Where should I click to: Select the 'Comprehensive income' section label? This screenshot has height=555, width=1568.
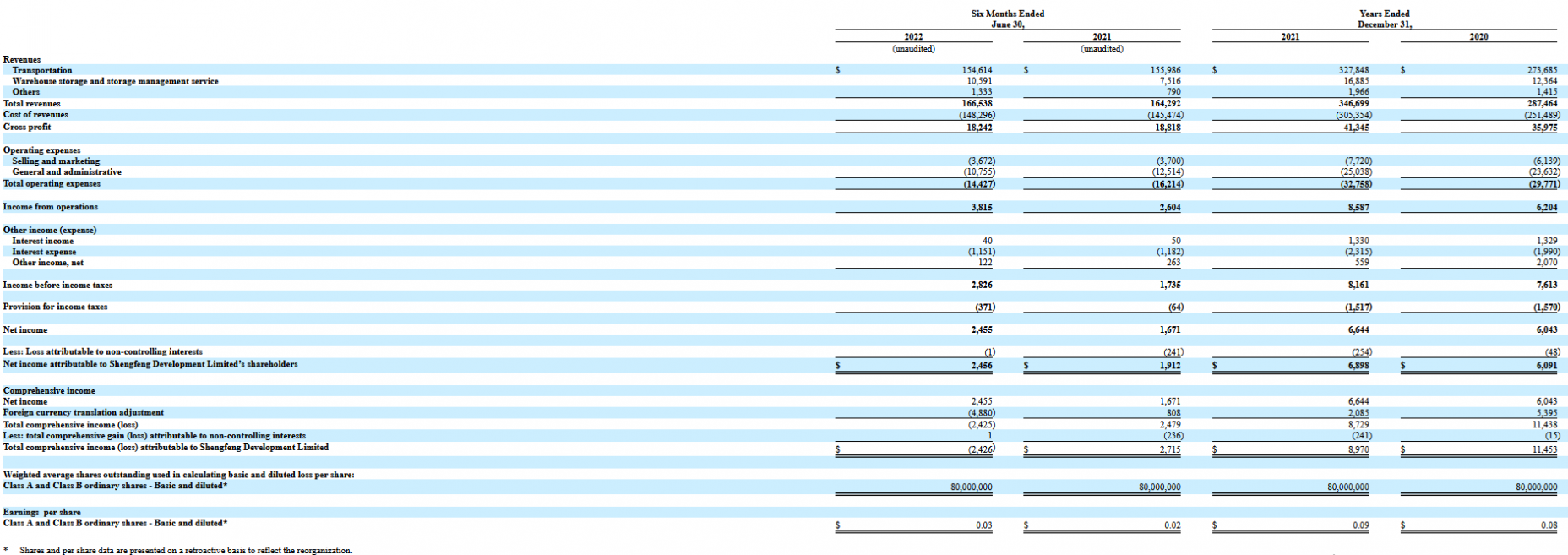(49, 390)
